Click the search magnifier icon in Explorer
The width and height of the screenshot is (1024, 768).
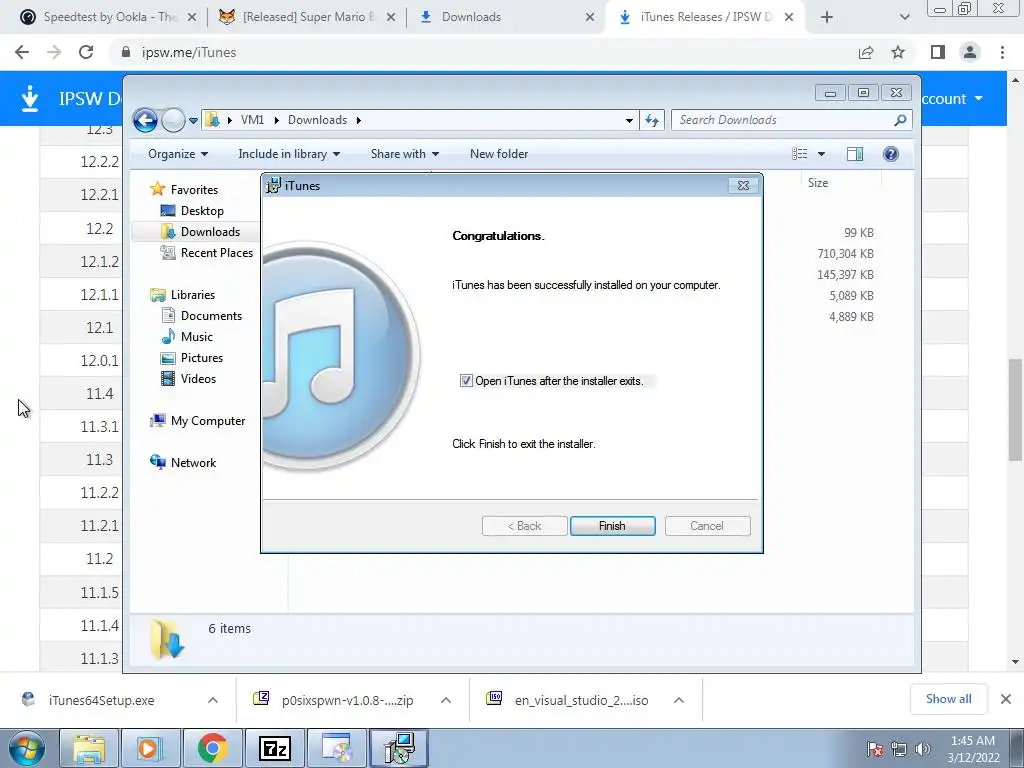(900, 120)
